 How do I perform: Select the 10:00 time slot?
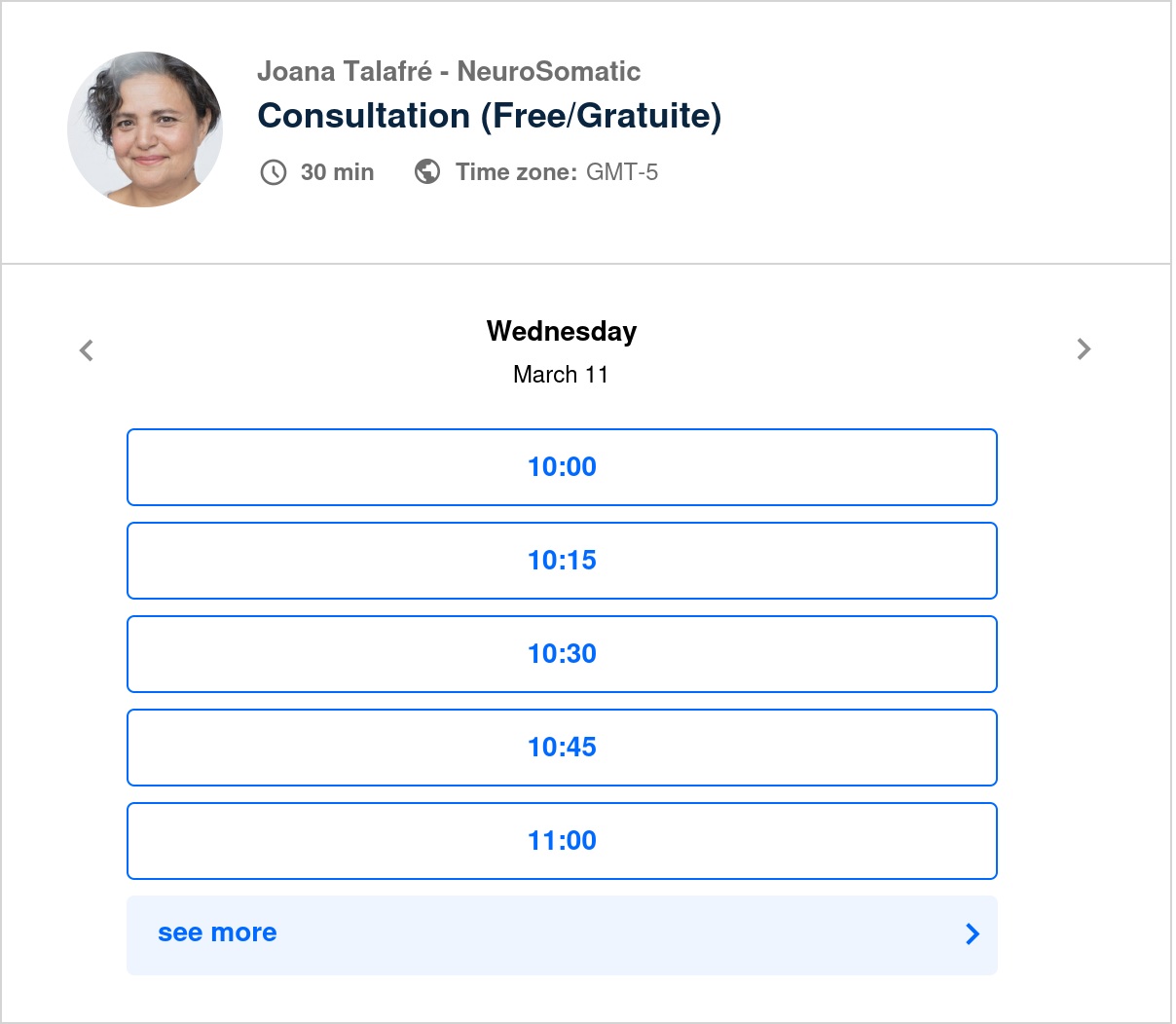[x=562, y=467]
